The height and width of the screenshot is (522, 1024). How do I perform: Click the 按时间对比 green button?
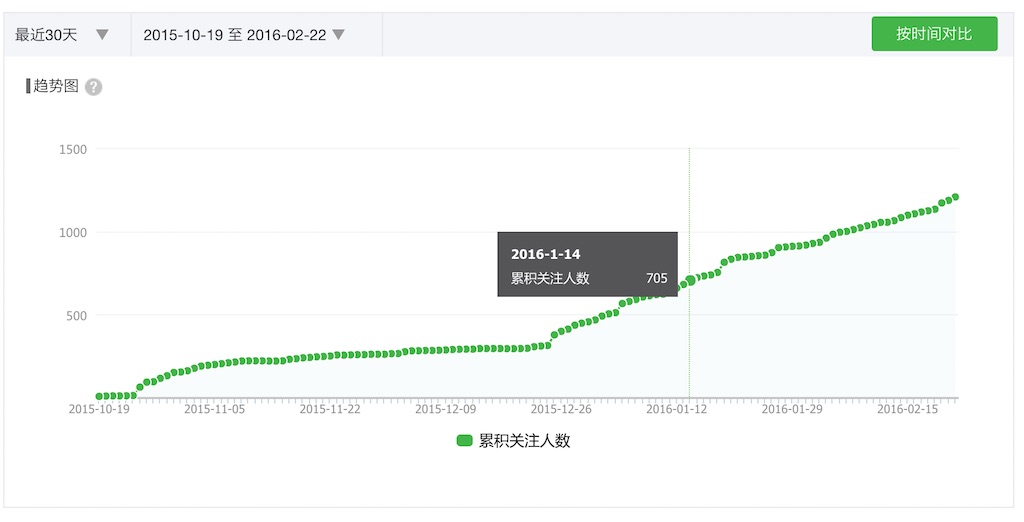(x=934, y=34)
